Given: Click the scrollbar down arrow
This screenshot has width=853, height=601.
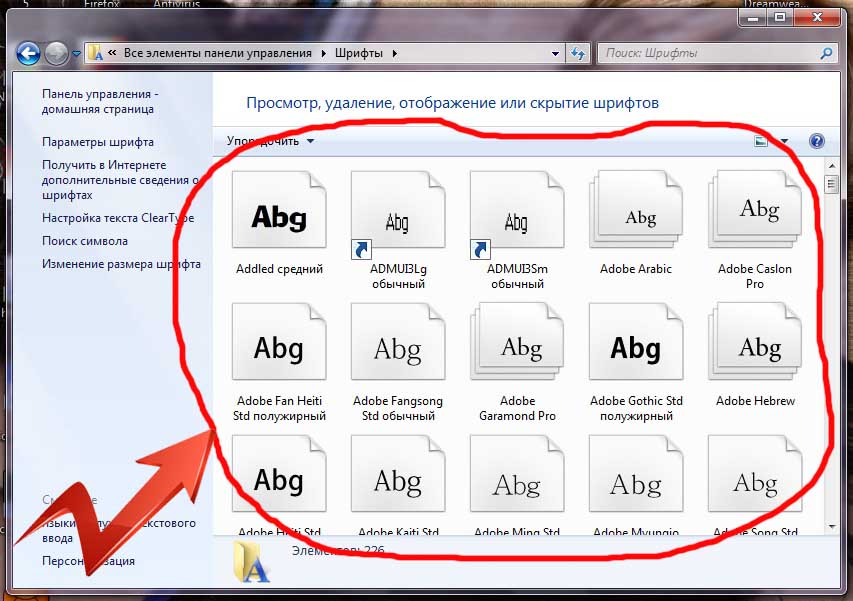Looking at the screenshot, I should (x=832, y=526).
